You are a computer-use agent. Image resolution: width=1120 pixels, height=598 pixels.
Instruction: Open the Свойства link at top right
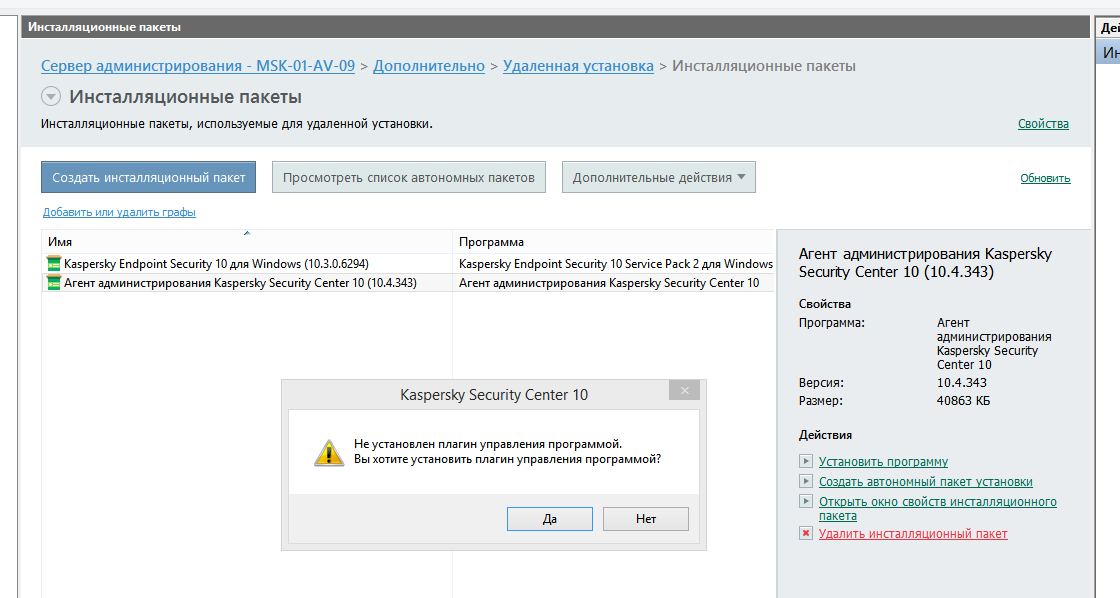(1043, 124)
